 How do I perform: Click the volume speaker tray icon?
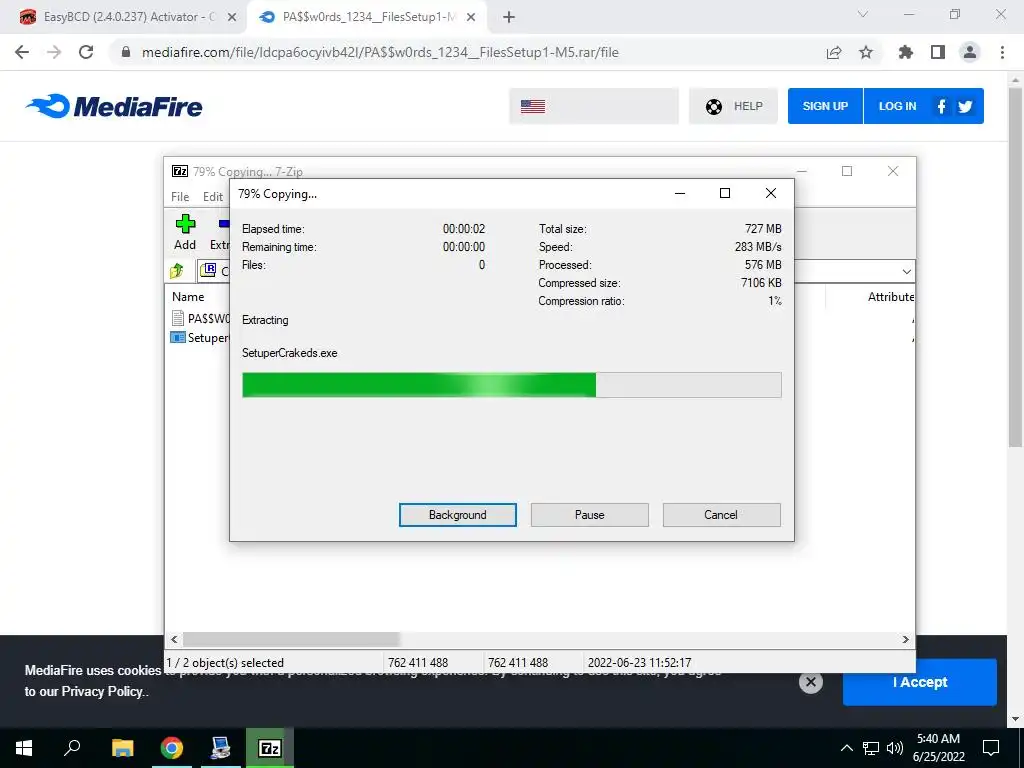point(895,748)
